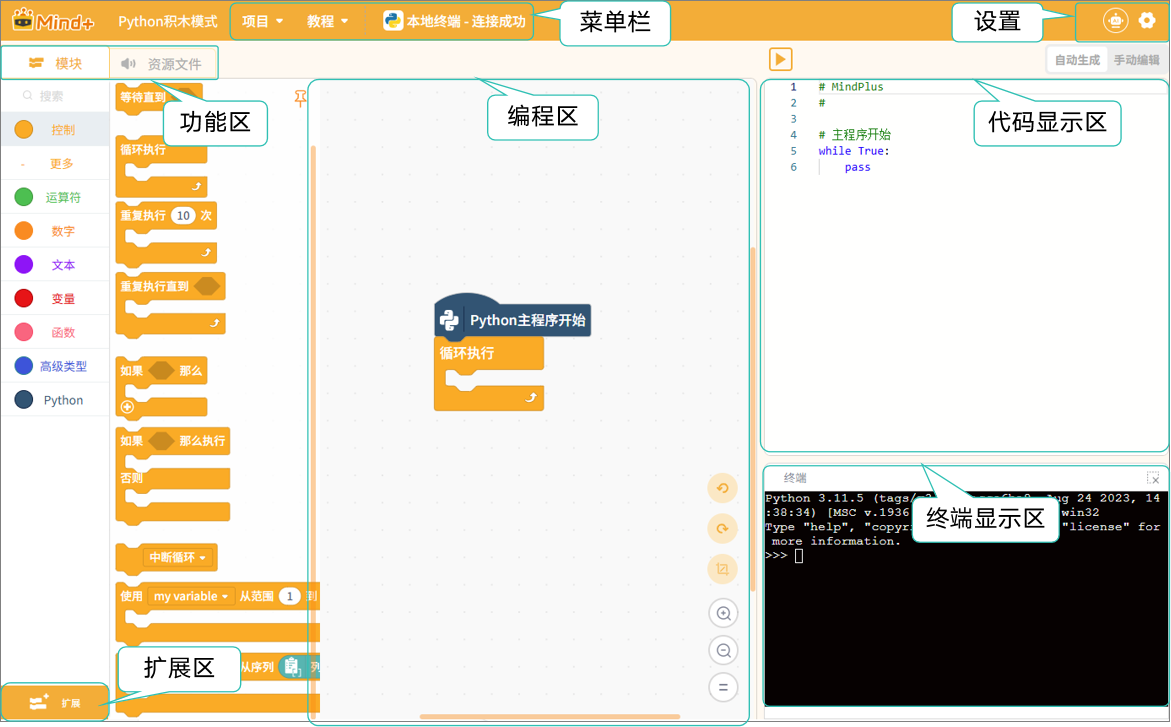Open the 项目 dropdown menu

pyautogui.click(x=263, y=21)
